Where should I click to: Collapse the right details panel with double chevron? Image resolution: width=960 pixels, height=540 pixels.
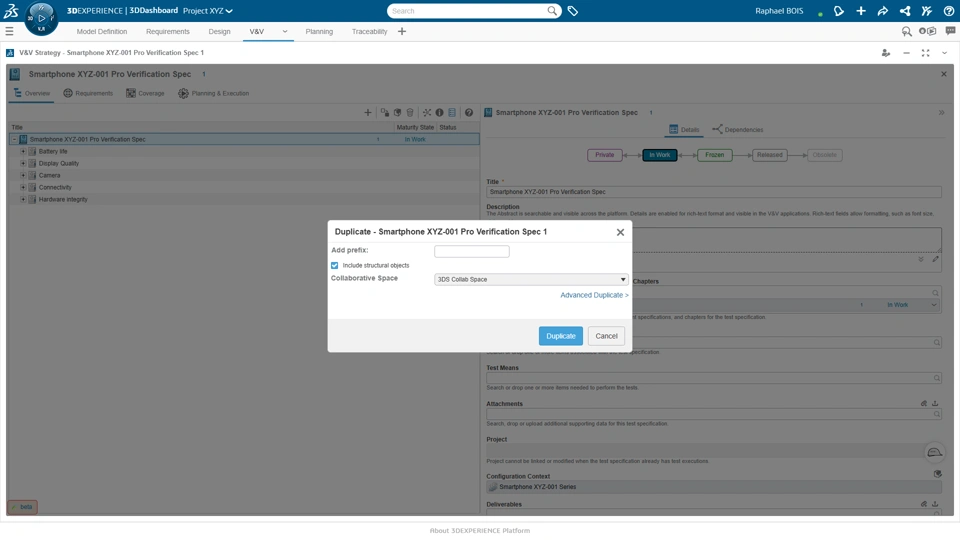pos(942,113)
